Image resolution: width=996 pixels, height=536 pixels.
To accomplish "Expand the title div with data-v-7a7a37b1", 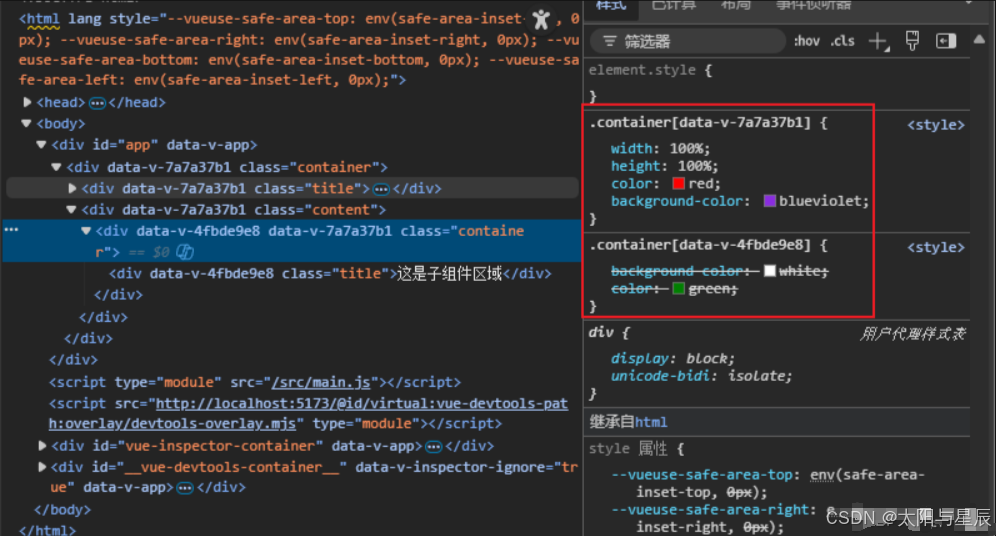I will pos(72,189).
